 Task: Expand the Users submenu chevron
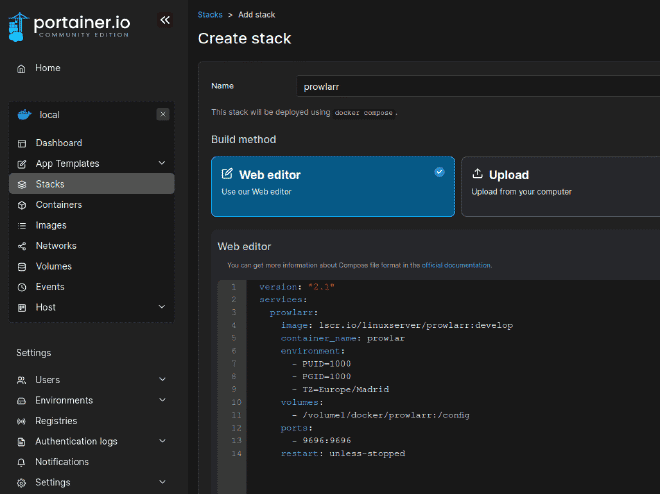pyautogui.click(x=162, y=379)
